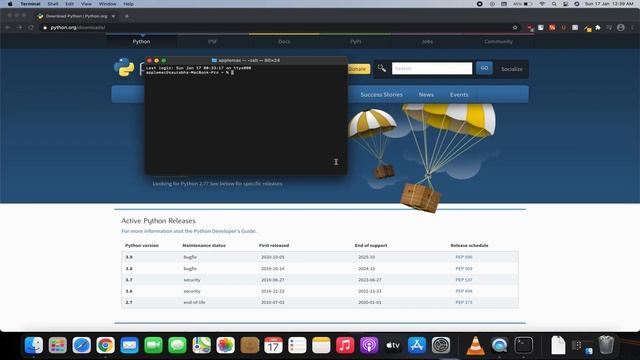Open Wi-Fi status in menu bar

(x=542, y=4)
